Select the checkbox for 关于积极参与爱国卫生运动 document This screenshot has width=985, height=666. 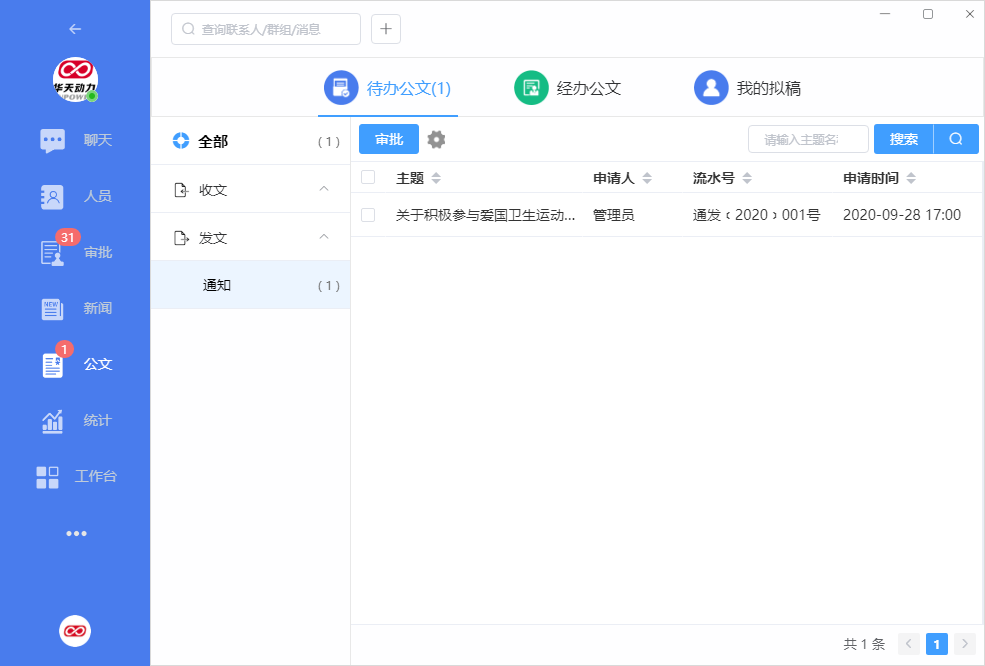(368, 214)
